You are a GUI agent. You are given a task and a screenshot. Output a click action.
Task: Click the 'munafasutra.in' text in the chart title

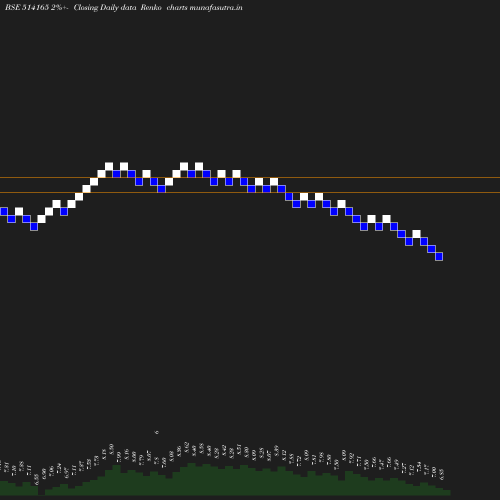point(216,7)
